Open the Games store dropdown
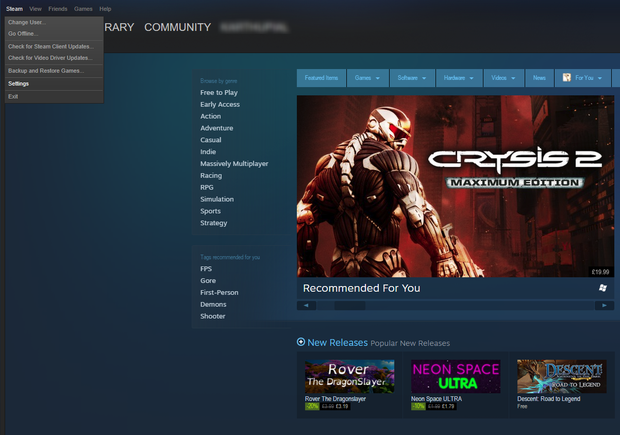The image size is (620, 435). click(x=368, y=77)
